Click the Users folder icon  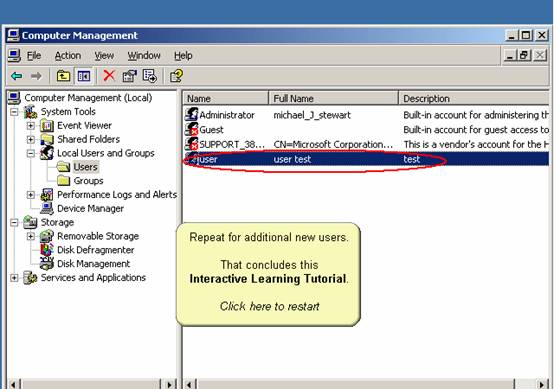(63, 167)
